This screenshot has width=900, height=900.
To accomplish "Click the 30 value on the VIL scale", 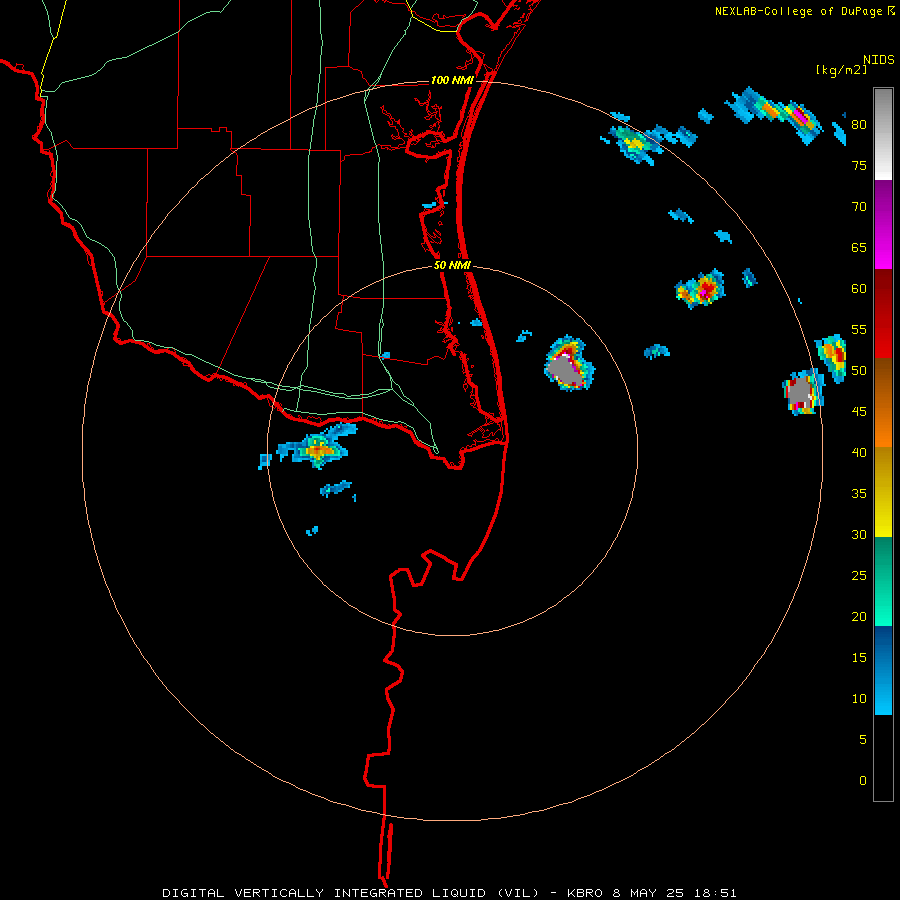I will (x=859, y=534).
